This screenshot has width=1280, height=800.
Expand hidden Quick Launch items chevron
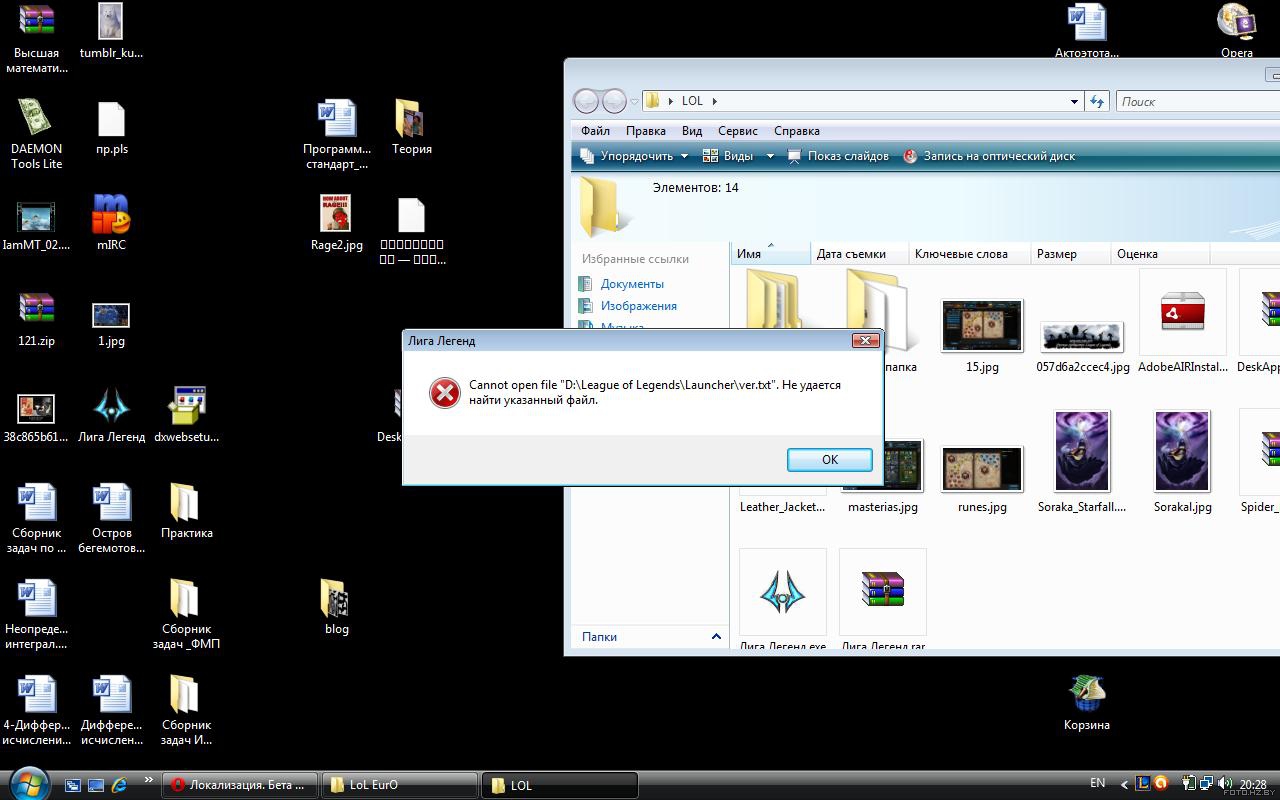click(149, 780)
